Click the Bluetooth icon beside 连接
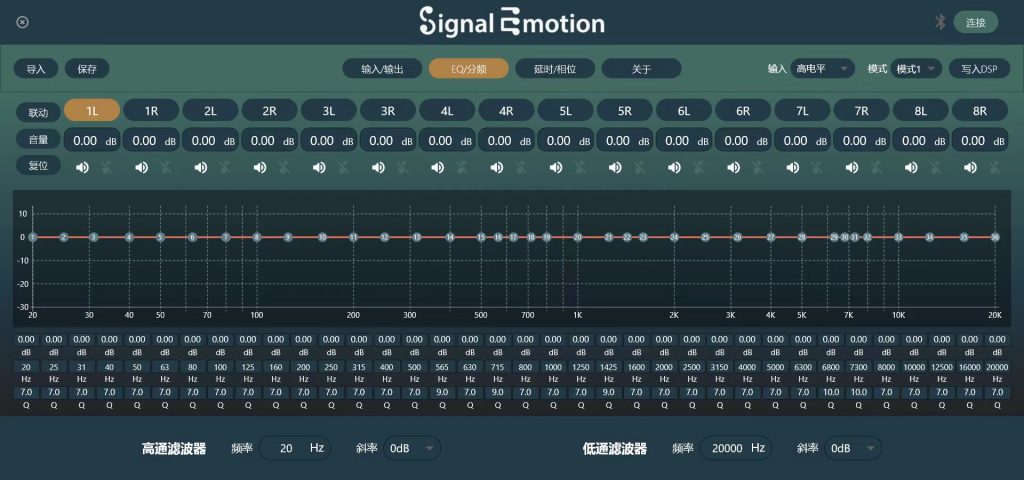 tap(940, 22)
